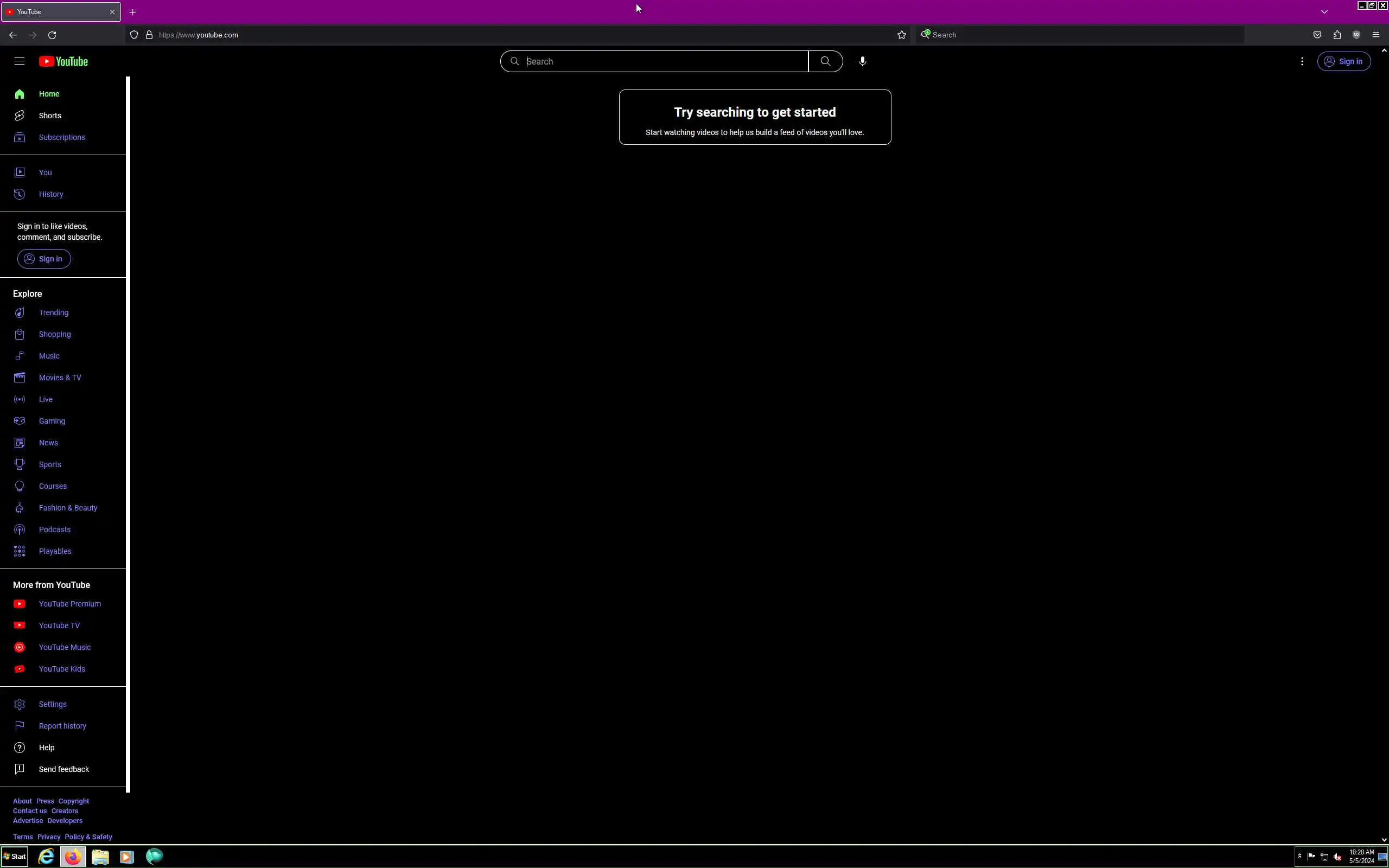Viewport: 1389px width, 868px height.
Task: Open YouTube settings three-dots menu
Action: click(x=1302, y=61)
